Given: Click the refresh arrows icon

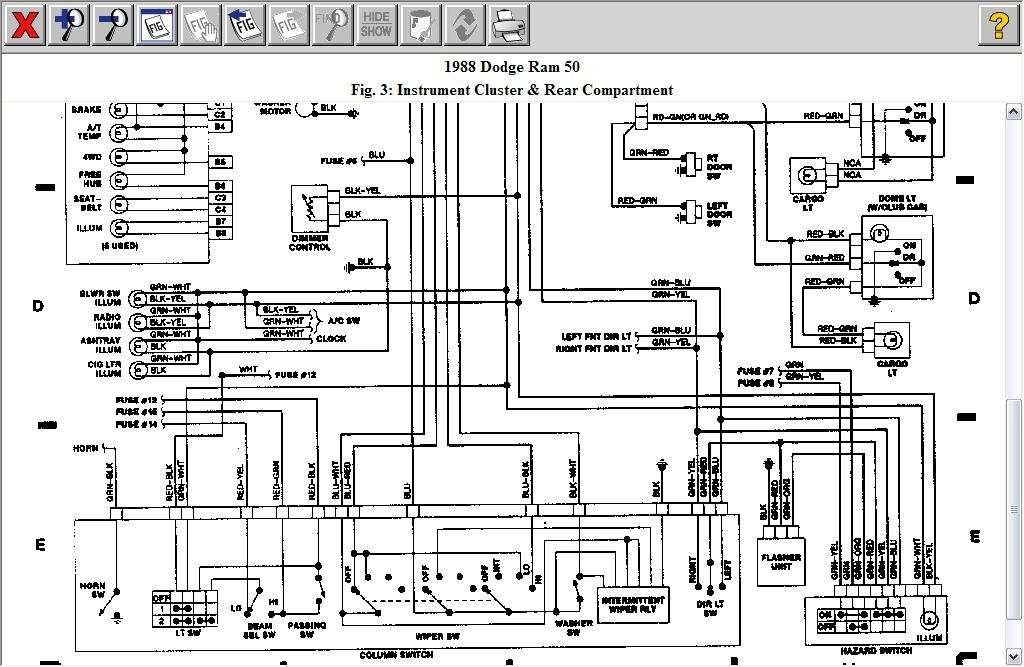Looking at the screenshot, I should tap(464, 25).
